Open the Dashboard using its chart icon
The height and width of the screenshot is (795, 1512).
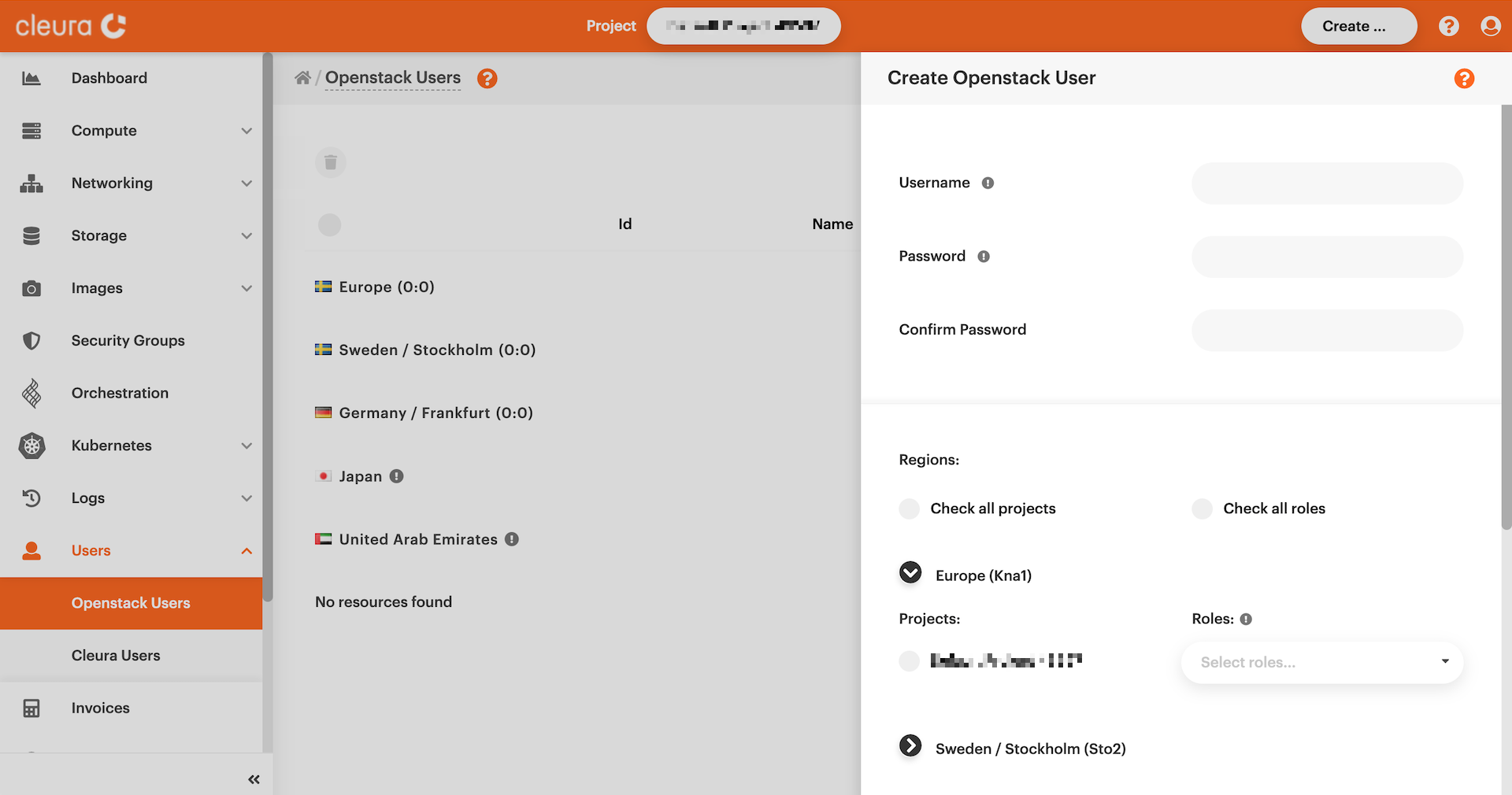[x=31, y=78]
